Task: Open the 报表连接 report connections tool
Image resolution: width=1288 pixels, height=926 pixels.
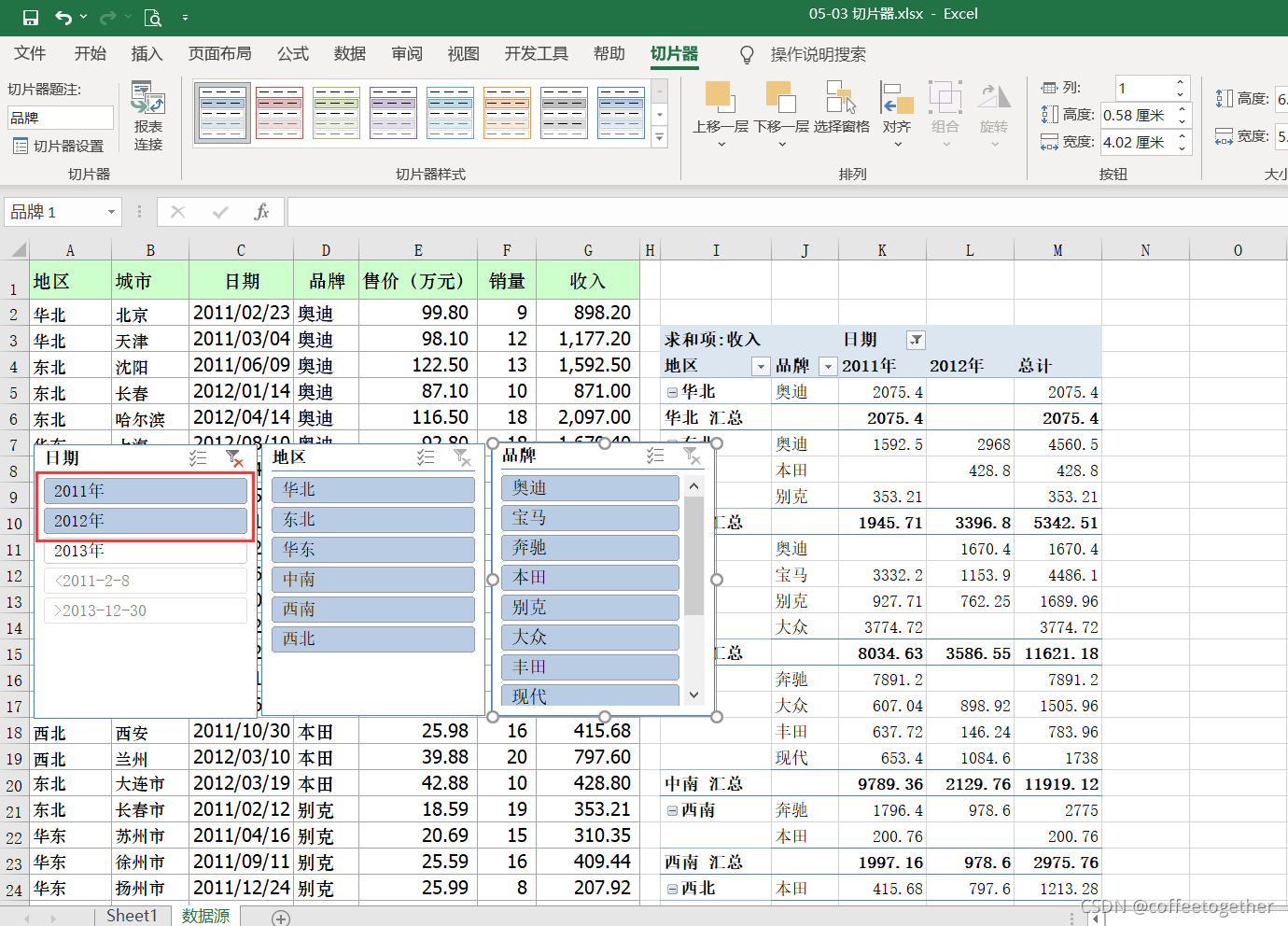Action: point(147,117)
